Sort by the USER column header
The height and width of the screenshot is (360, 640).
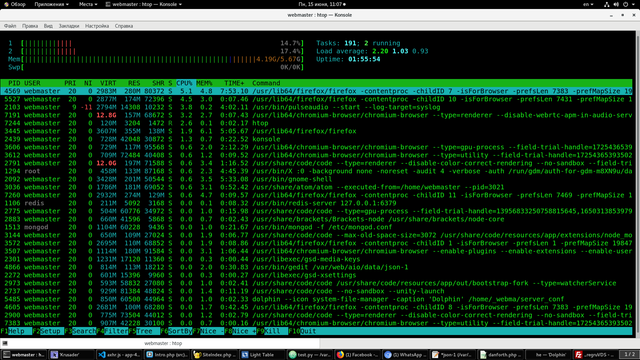click(32, 83)
